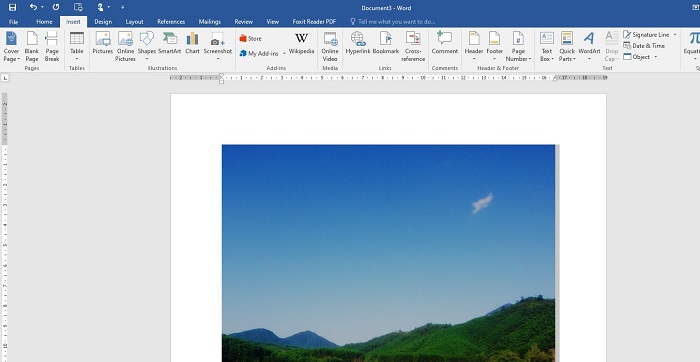Insert a Signature Line
This screenshot has width=700, height=362.
pos(646,34)
